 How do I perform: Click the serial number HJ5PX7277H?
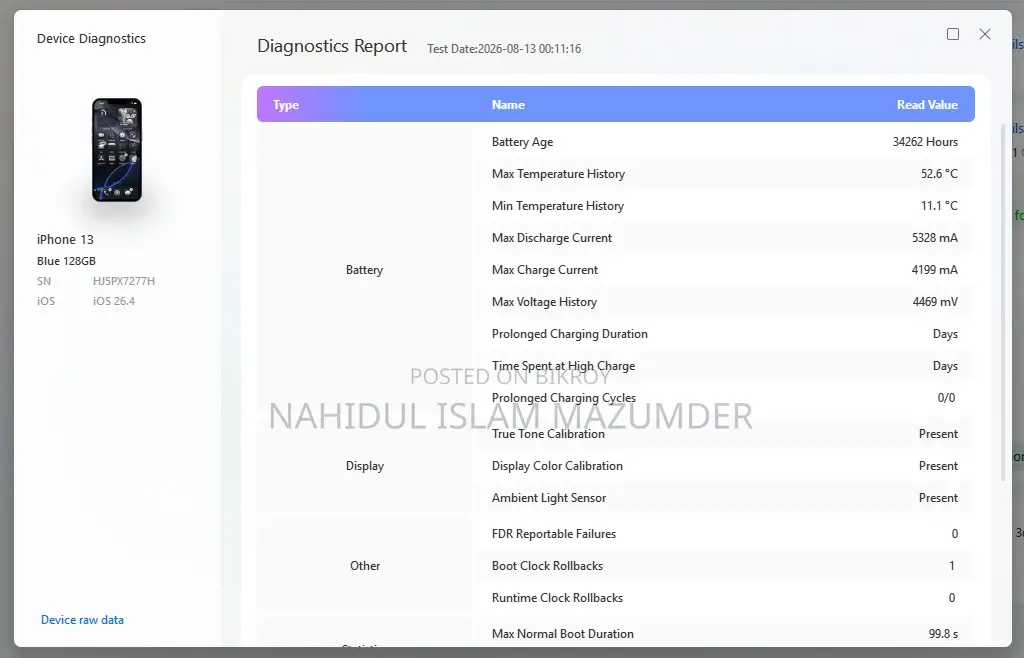pyautogui.click(x=123, y=281)
